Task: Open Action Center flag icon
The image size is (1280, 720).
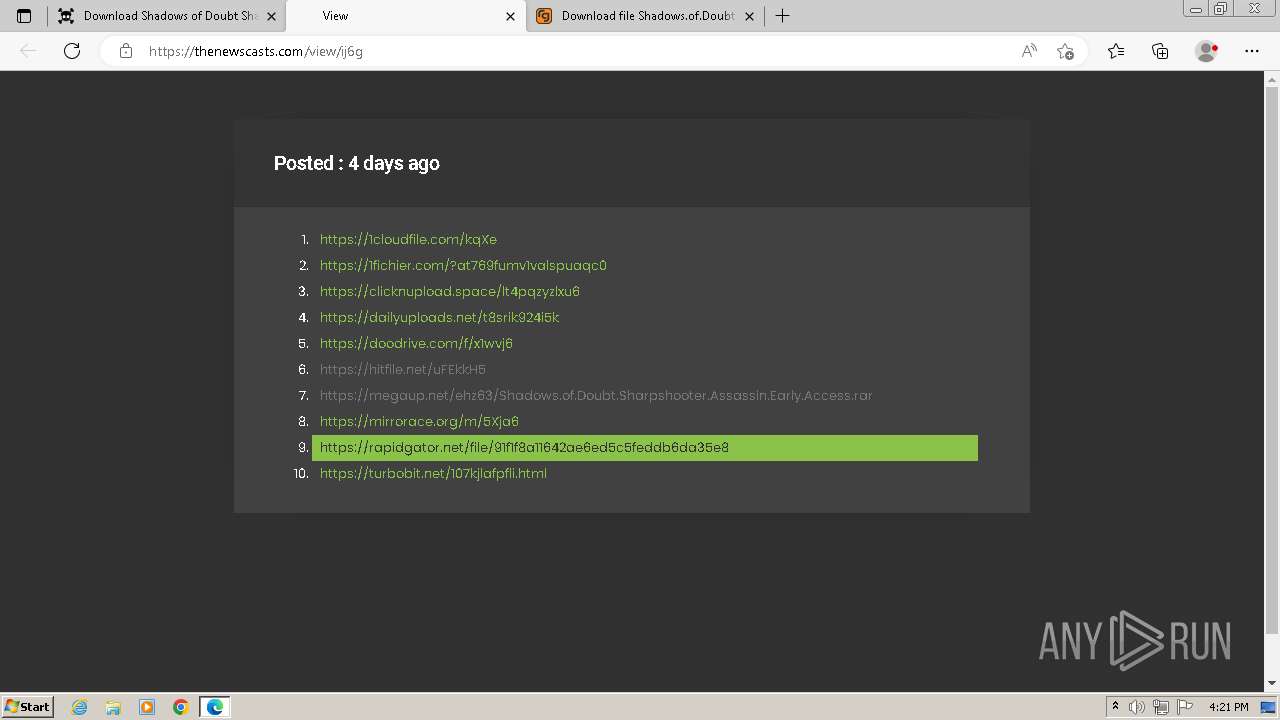Action: 1184,707
